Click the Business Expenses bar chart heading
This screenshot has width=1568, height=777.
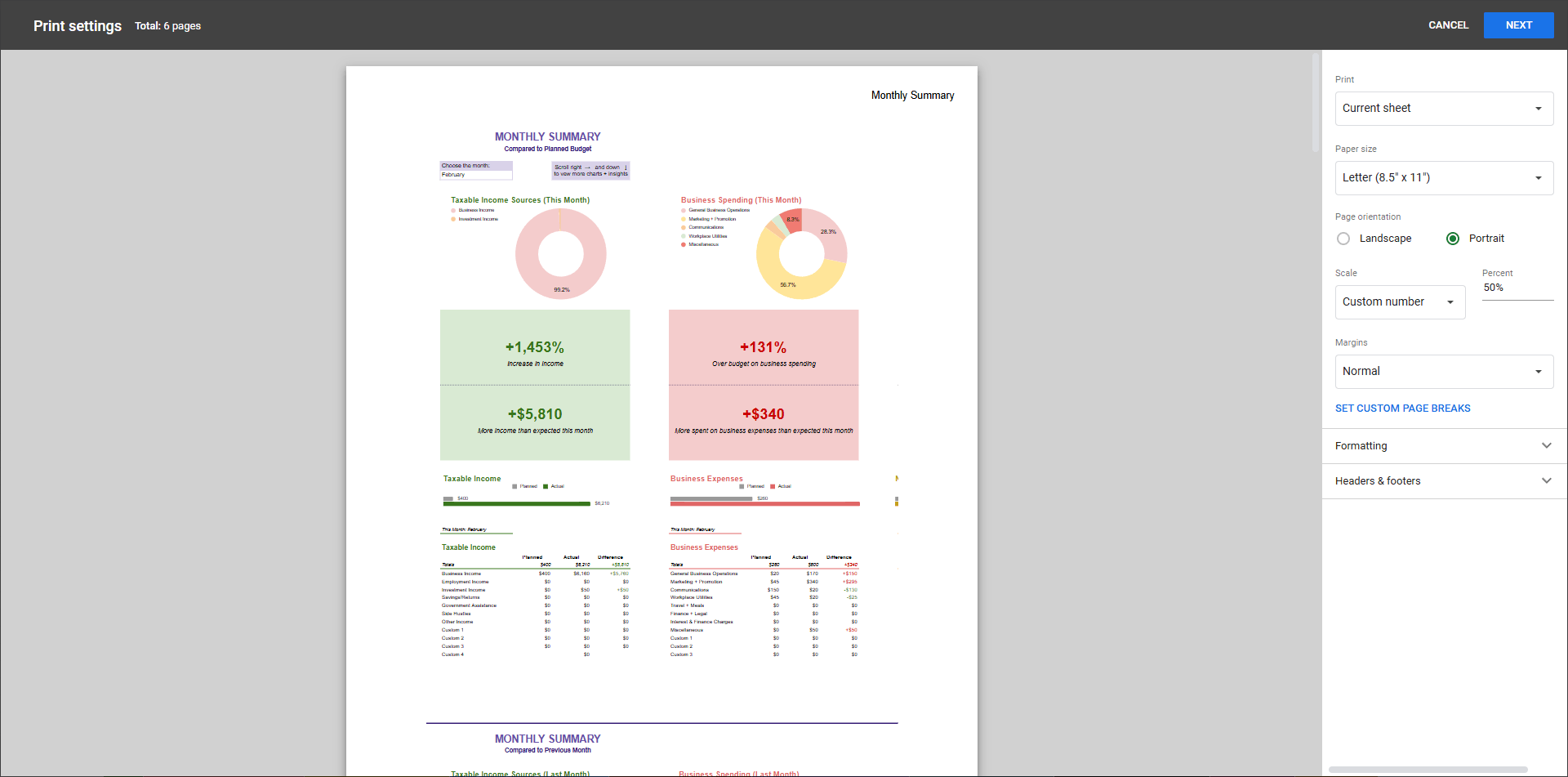pyautogui.click(x=706, y=479)
